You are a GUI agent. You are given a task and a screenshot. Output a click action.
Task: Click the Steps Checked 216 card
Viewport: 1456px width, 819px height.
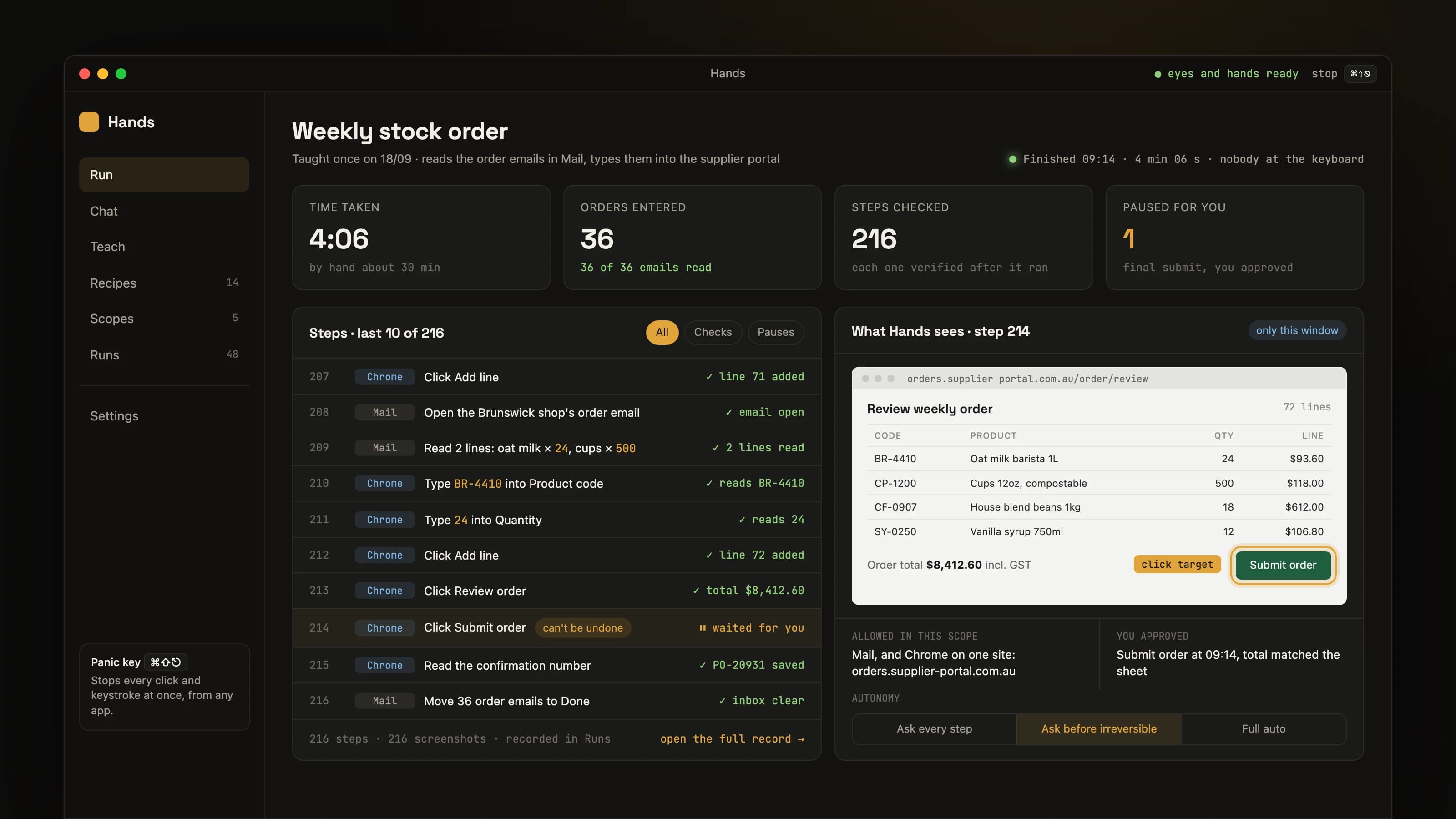coord(963,238)
